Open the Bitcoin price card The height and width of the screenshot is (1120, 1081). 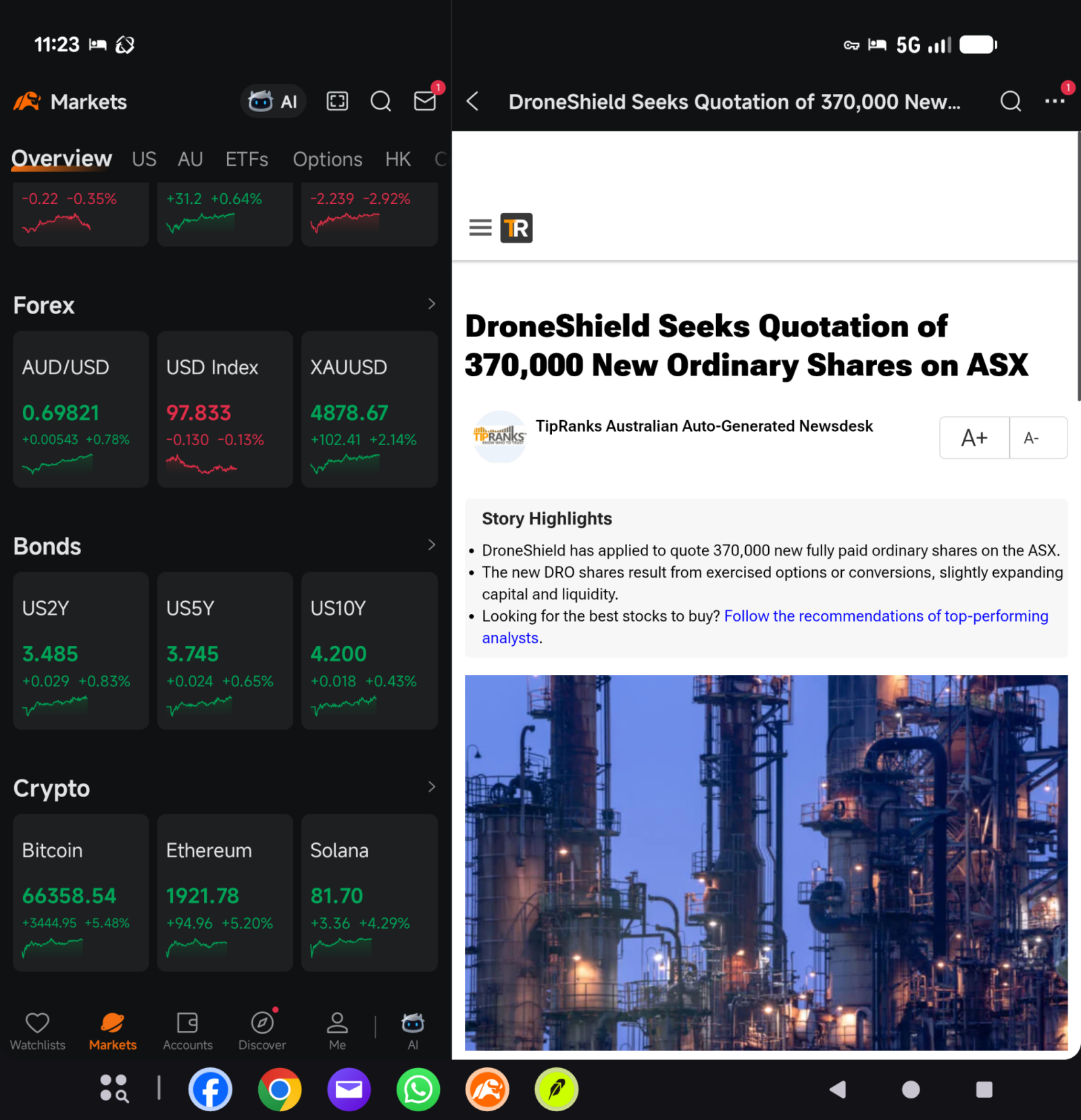pos(81,892)
